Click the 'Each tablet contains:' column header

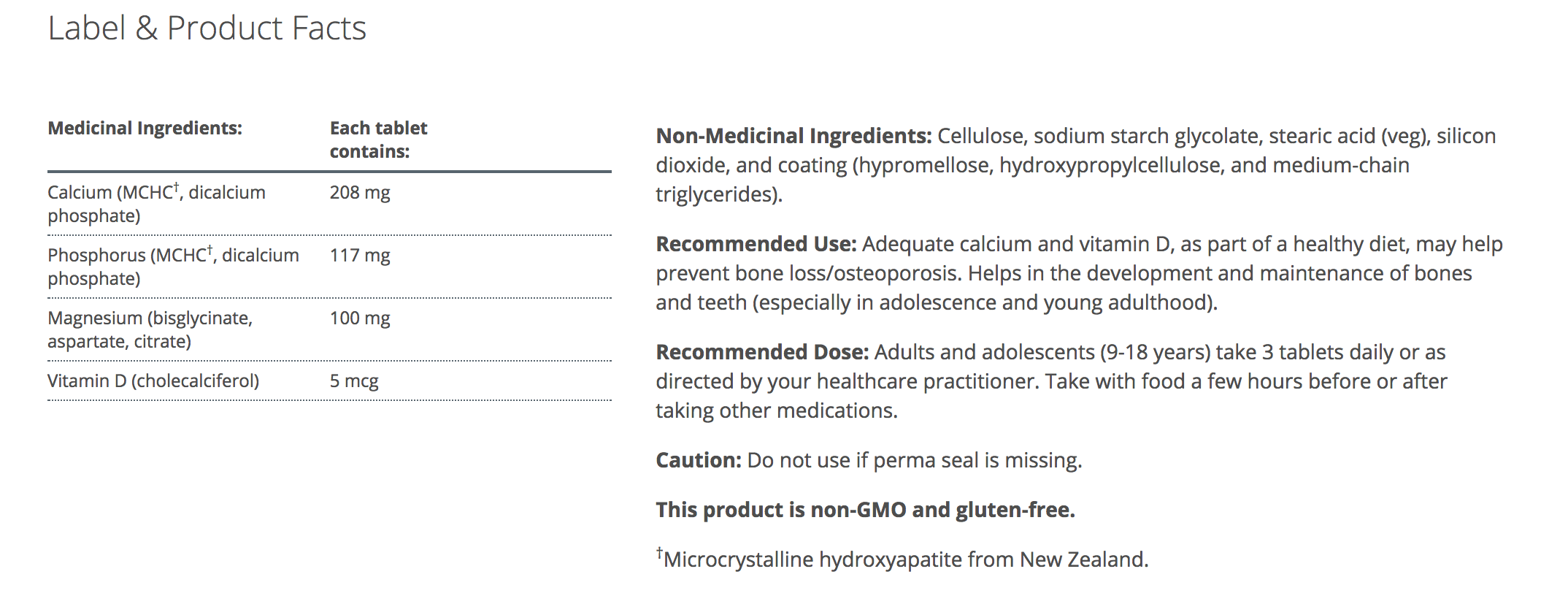(378, 140)
